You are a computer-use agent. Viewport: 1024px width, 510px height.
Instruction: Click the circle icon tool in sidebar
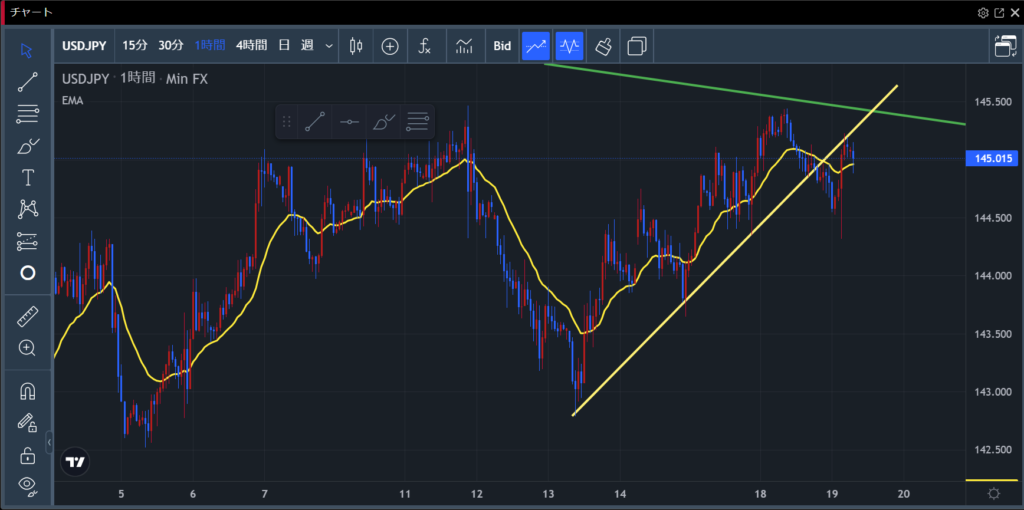click(x=27, y=273)
